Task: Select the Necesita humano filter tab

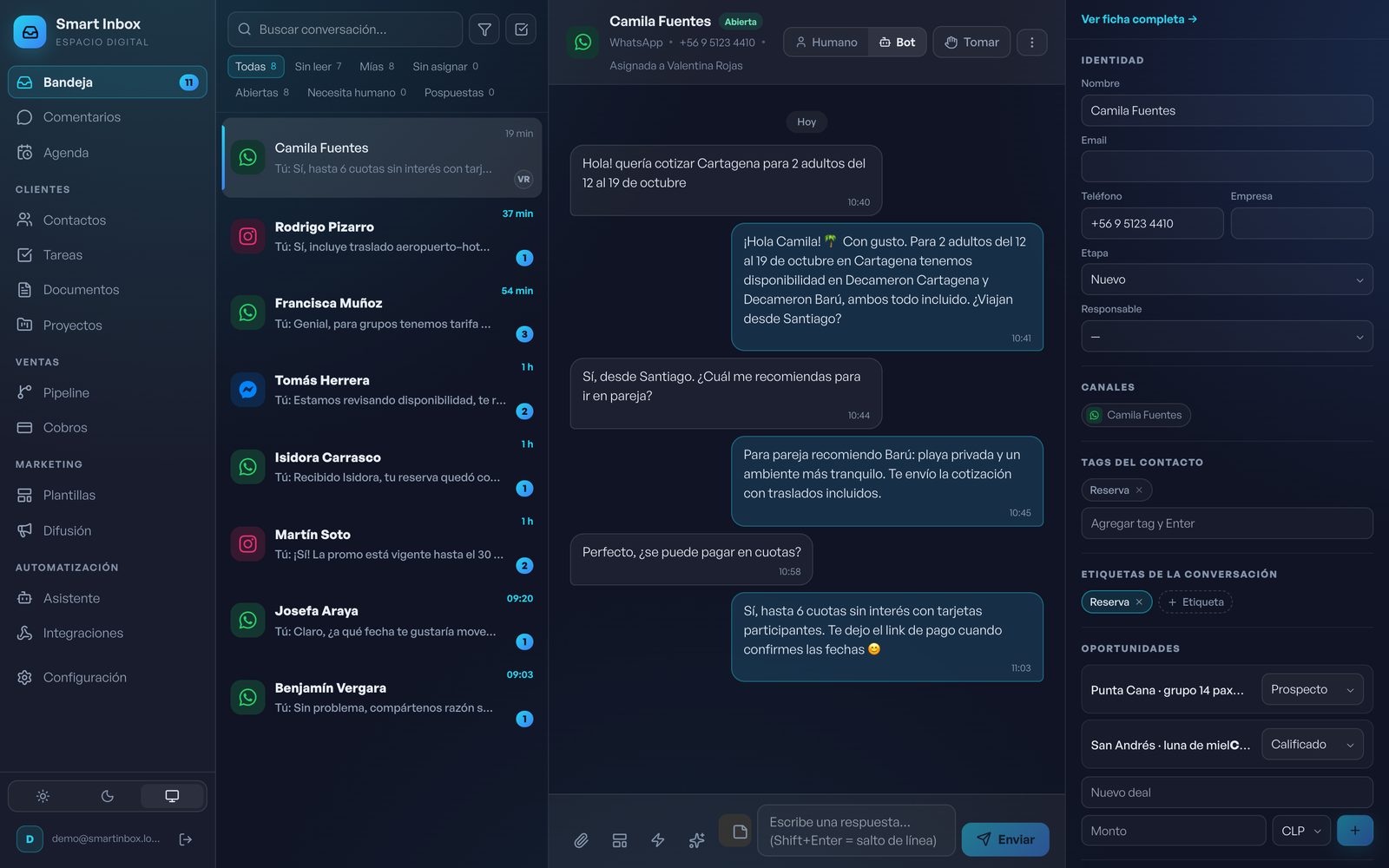Action: 357,93
